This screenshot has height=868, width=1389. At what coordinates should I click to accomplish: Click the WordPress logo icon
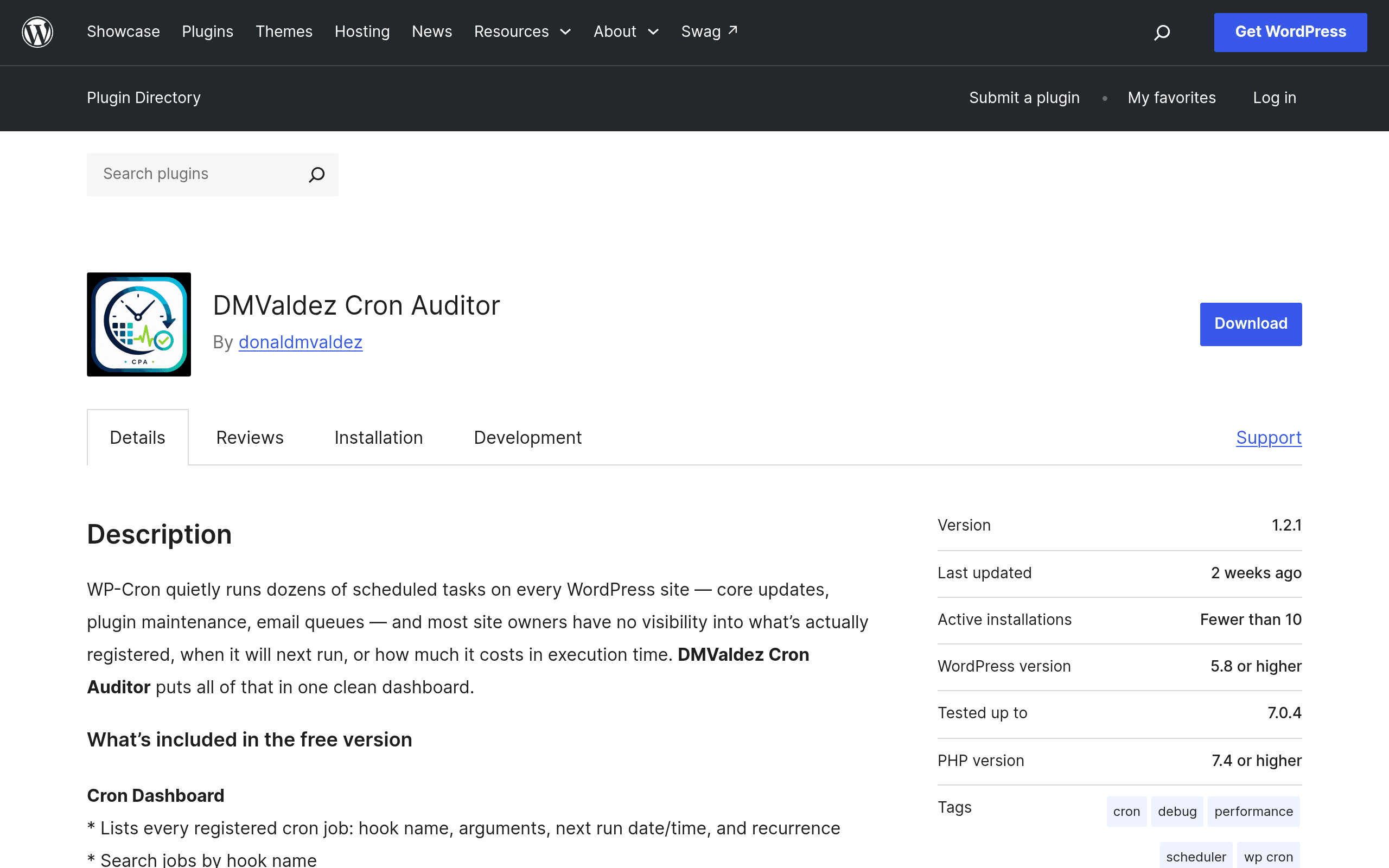(x=37, y=32)
